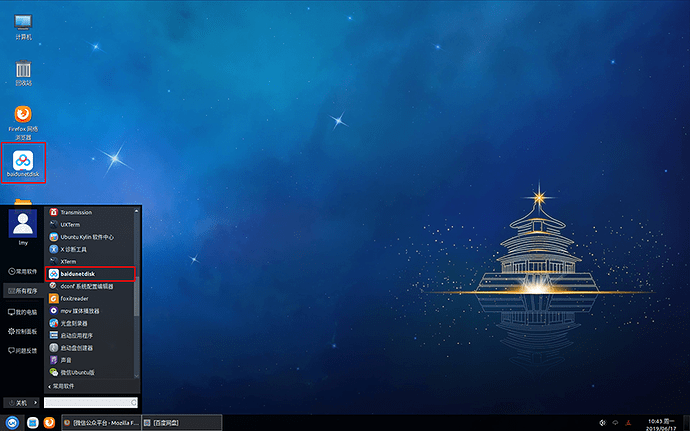The width and height of the screenshot is (690, 431).
Task: Switch to the Mozilla Firefox taskbar window
Action: coord(99,423)
